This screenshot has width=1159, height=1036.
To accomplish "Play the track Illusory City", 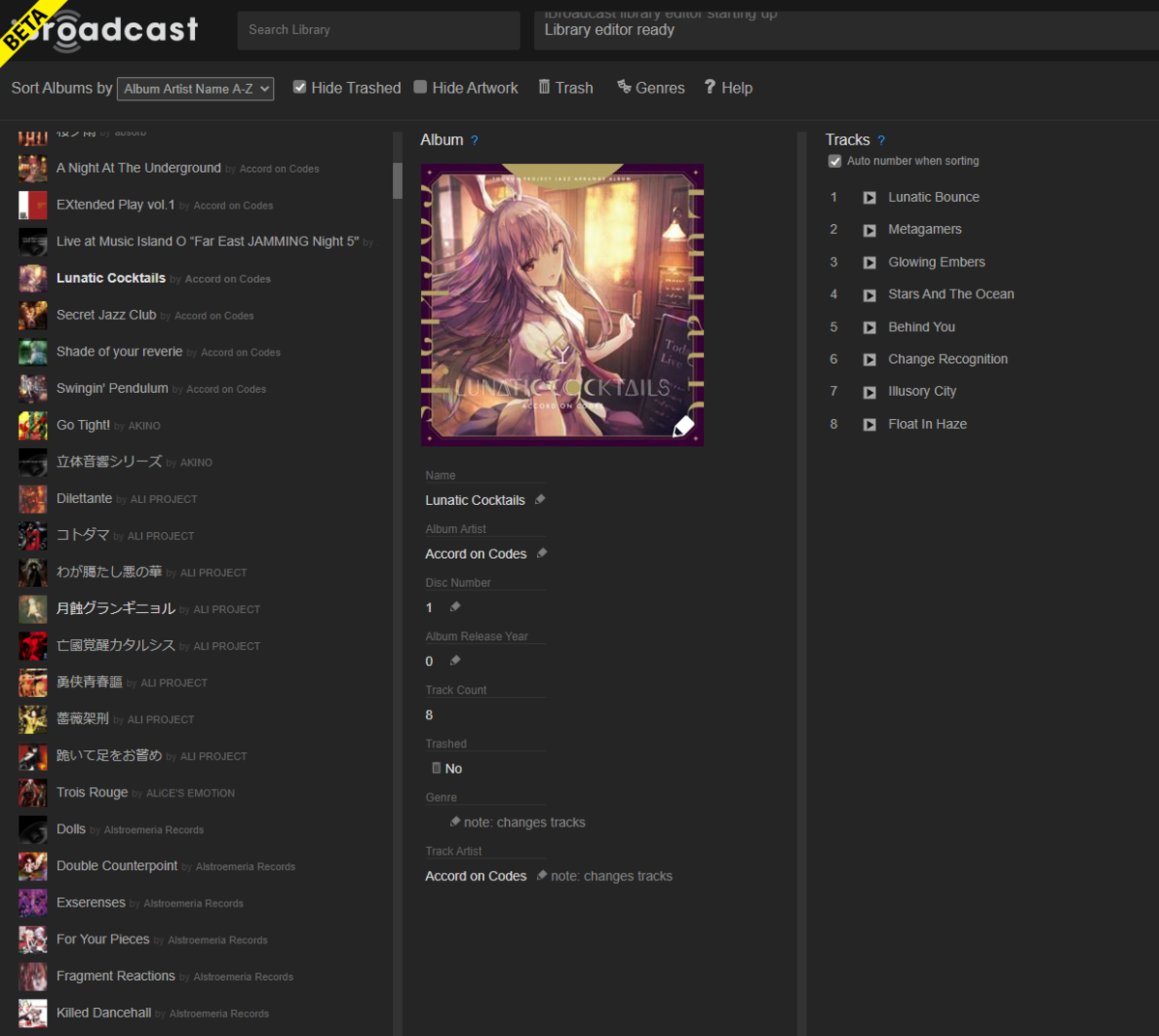I will [x=869, y=392].
